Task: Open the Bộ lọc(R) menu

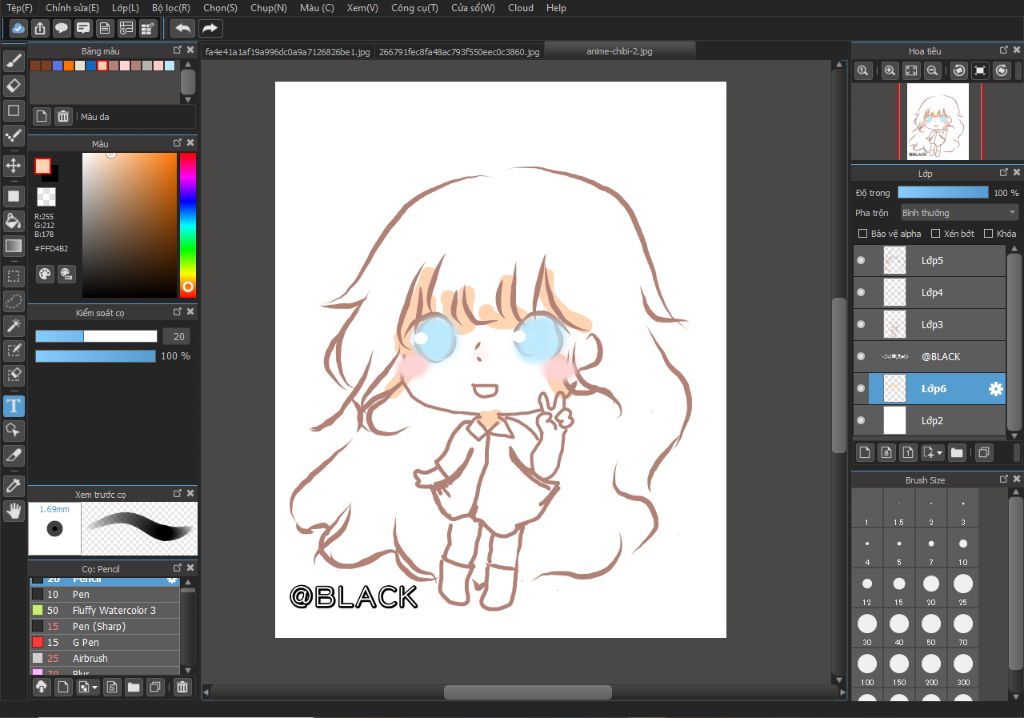Action: pos(171,8)
